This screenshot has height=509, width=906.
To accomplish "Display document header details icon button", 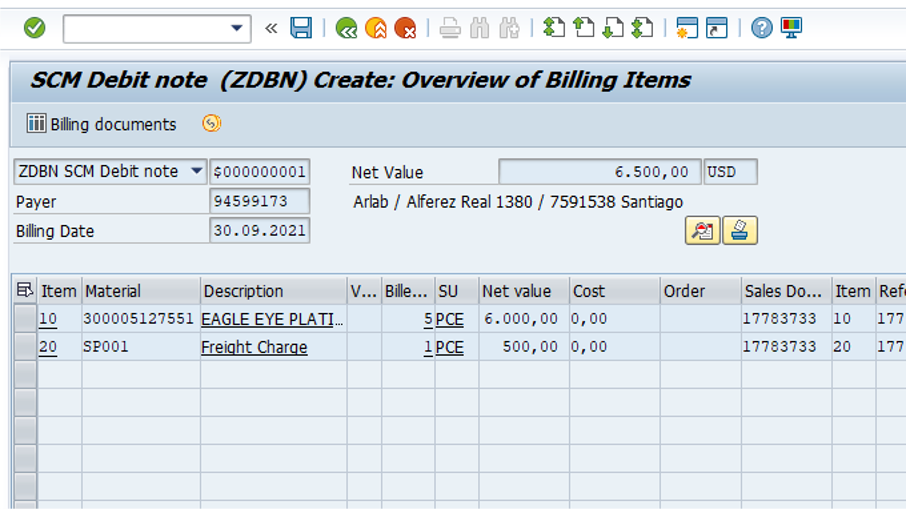I will click(x=703, y=231).
